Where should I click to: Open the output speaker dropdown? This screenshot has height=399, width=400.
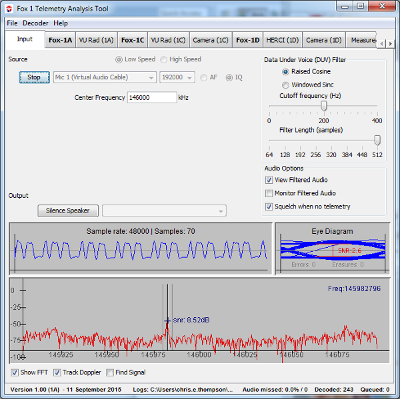point(164,211)
